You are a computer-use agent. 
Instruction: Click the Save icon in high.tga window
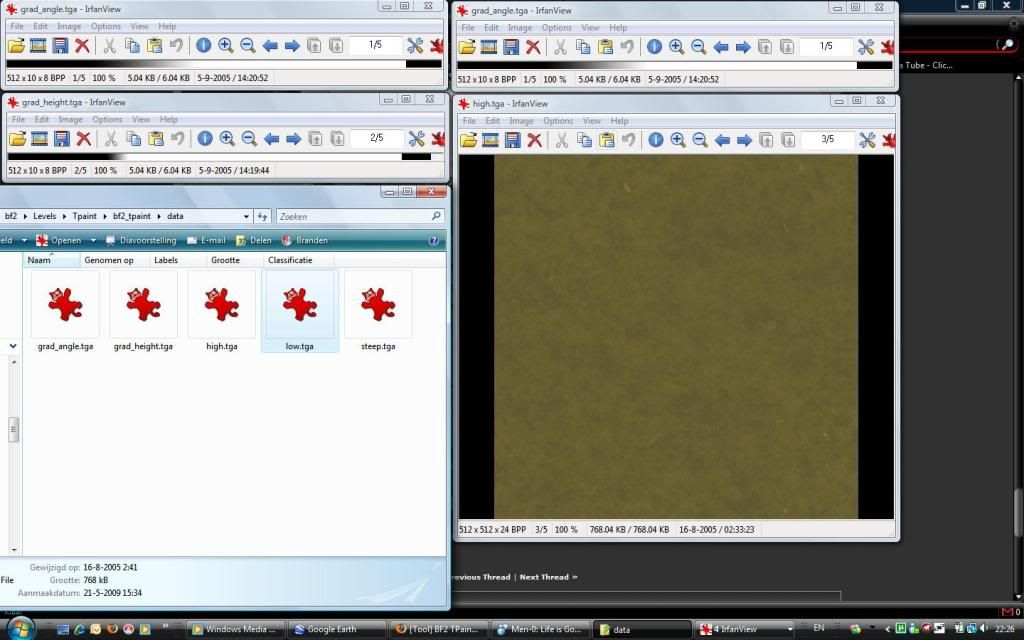[512, 140]
